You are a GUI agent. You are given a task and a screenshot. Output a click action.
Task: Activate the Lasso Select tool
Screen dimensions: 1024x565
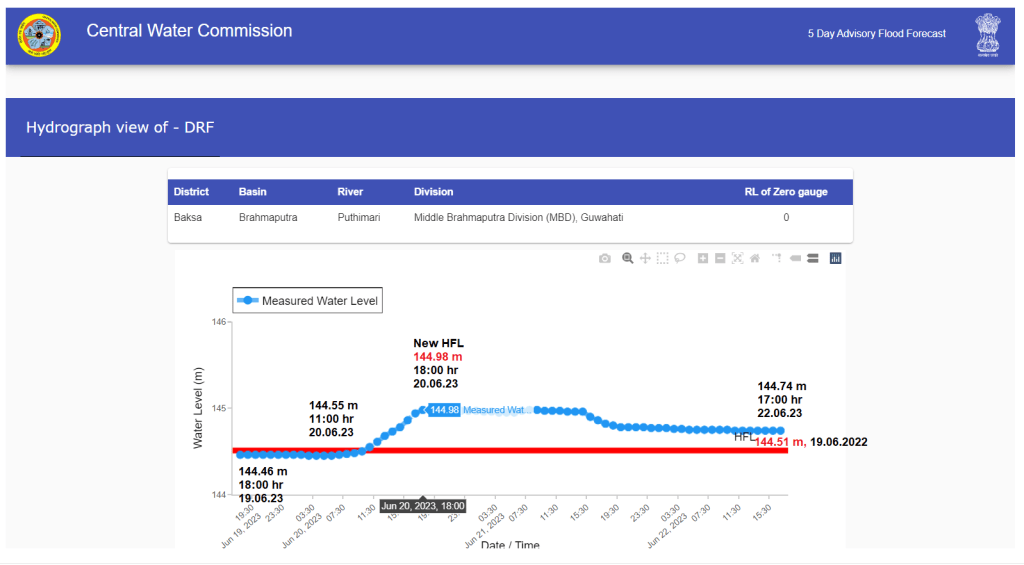[679, 258]
